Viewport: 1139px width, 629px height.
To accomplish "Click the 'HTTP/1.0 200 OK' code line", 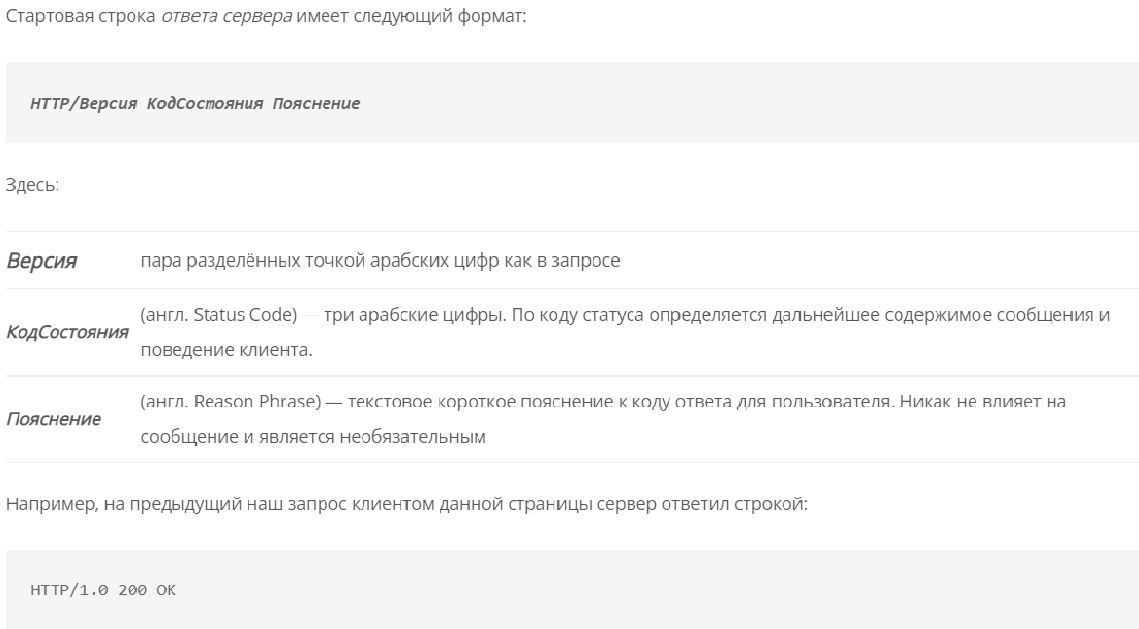I will coord(102,590).
